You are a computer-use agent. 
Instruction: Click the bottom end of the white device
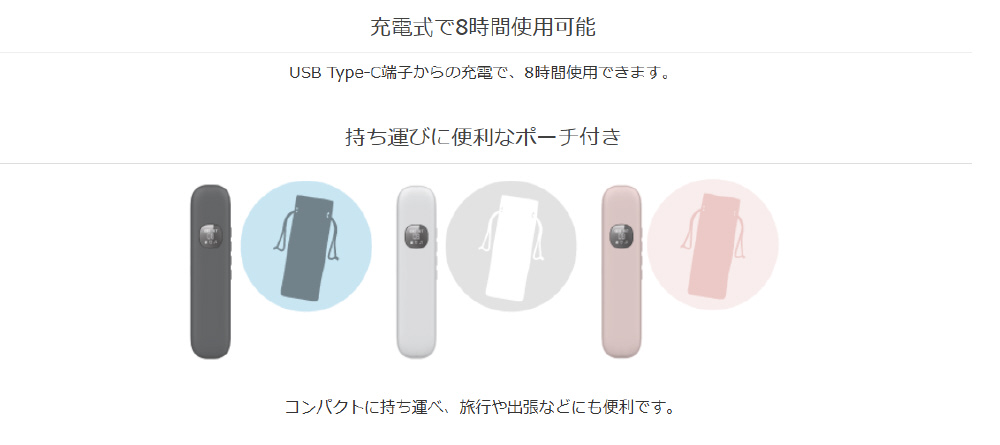416,352
